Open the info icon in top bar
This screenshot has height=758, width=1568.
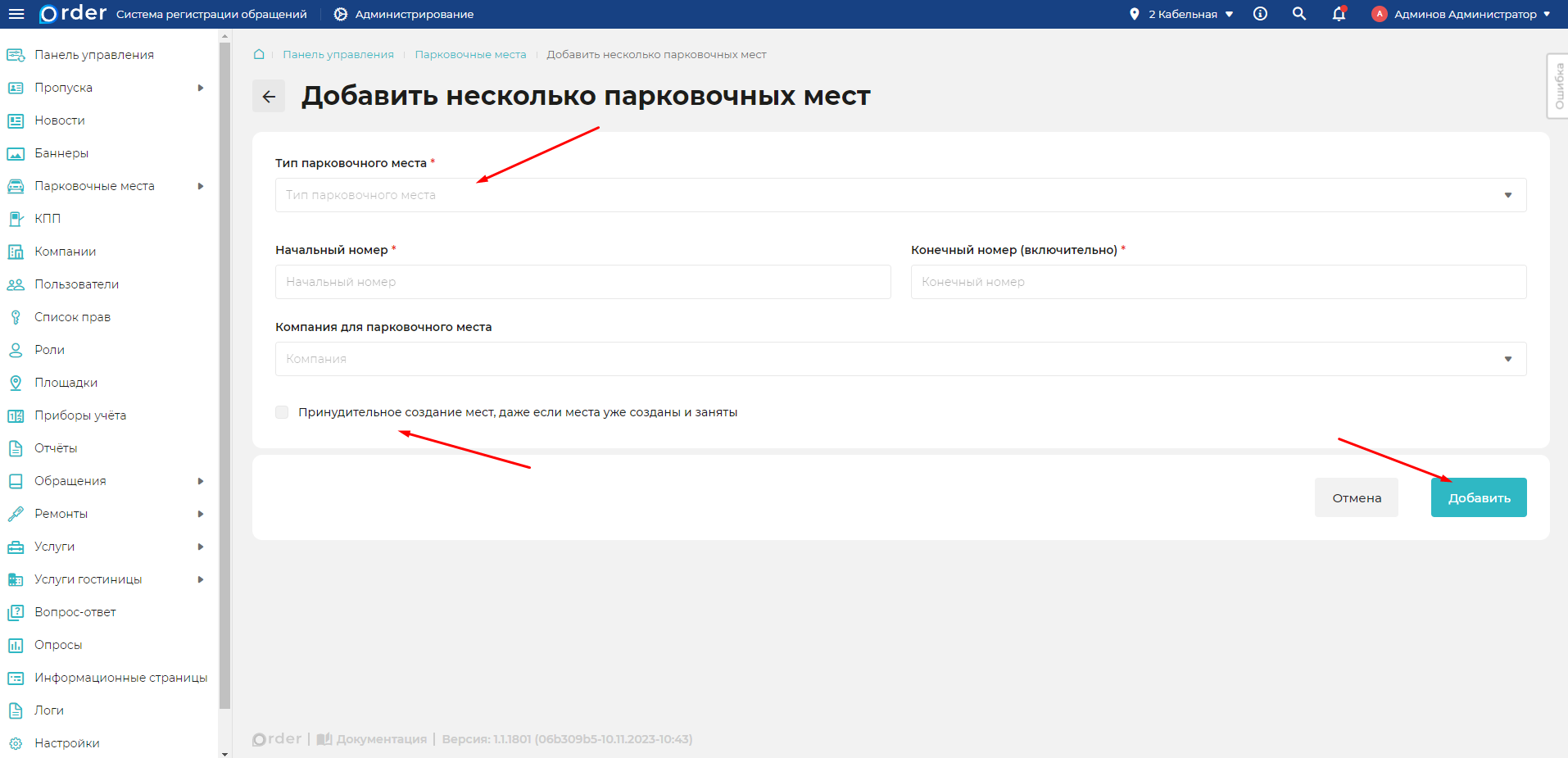[1259, 14]
